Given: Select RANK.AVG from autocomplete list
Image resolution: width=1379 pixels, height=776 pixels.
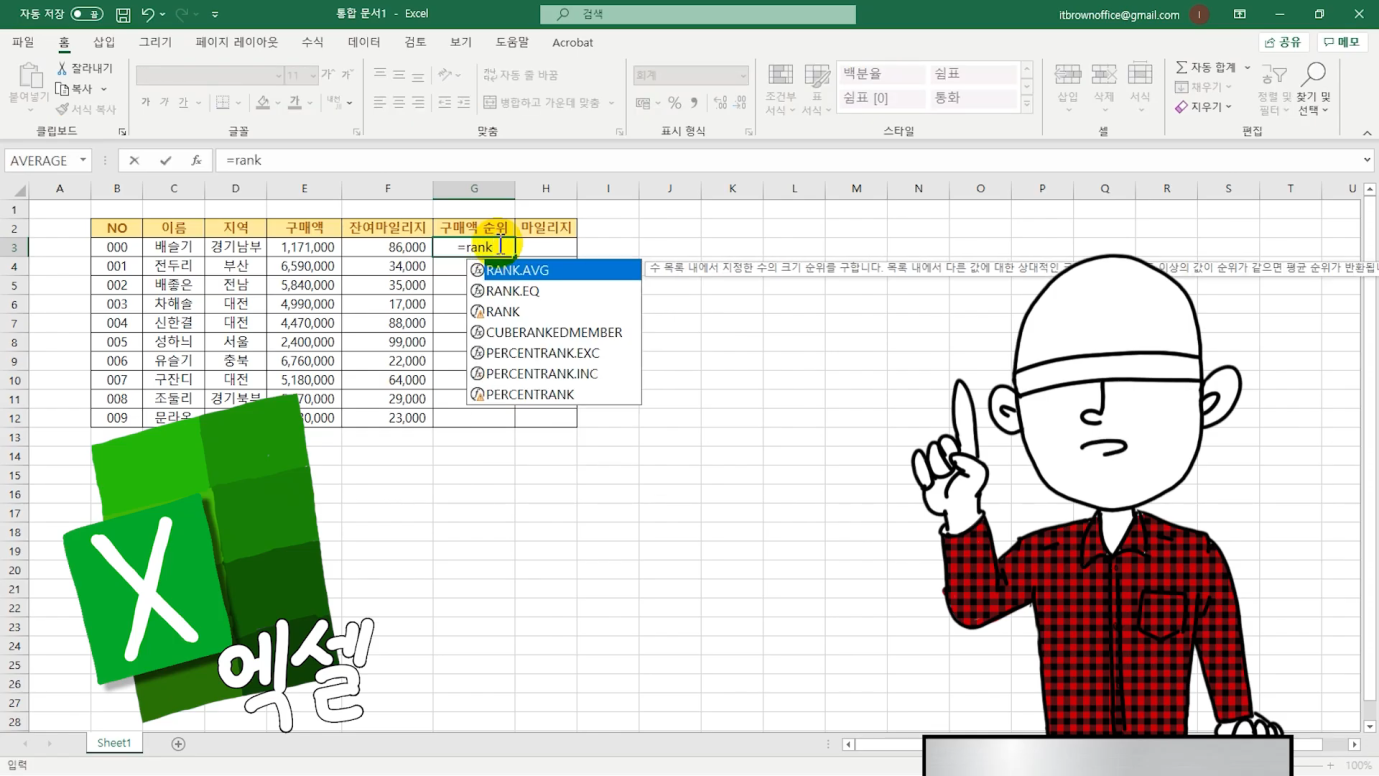Looking at the screenshot, I should [x=554, y=270].
